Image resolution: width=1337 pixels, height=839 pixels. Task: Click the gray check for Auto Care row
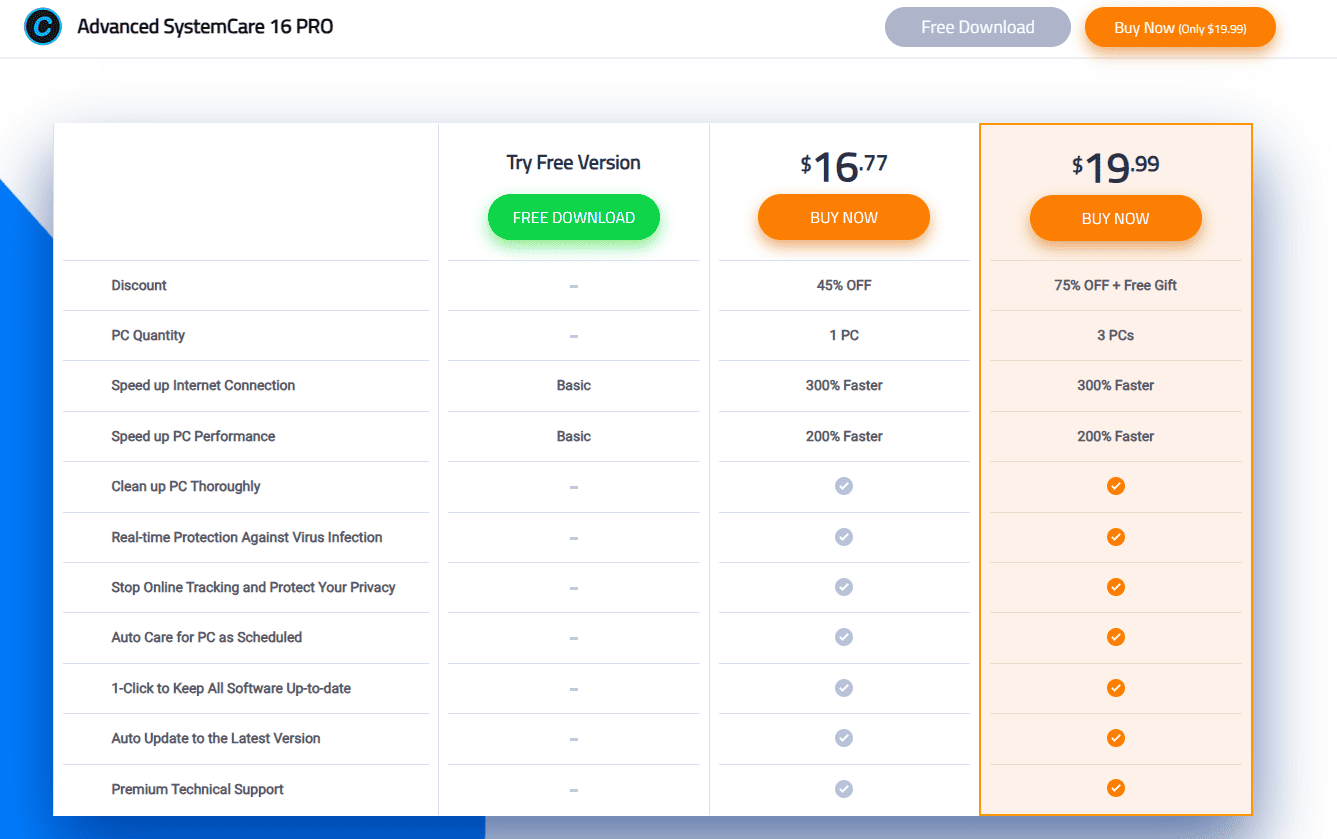point(844,637)
